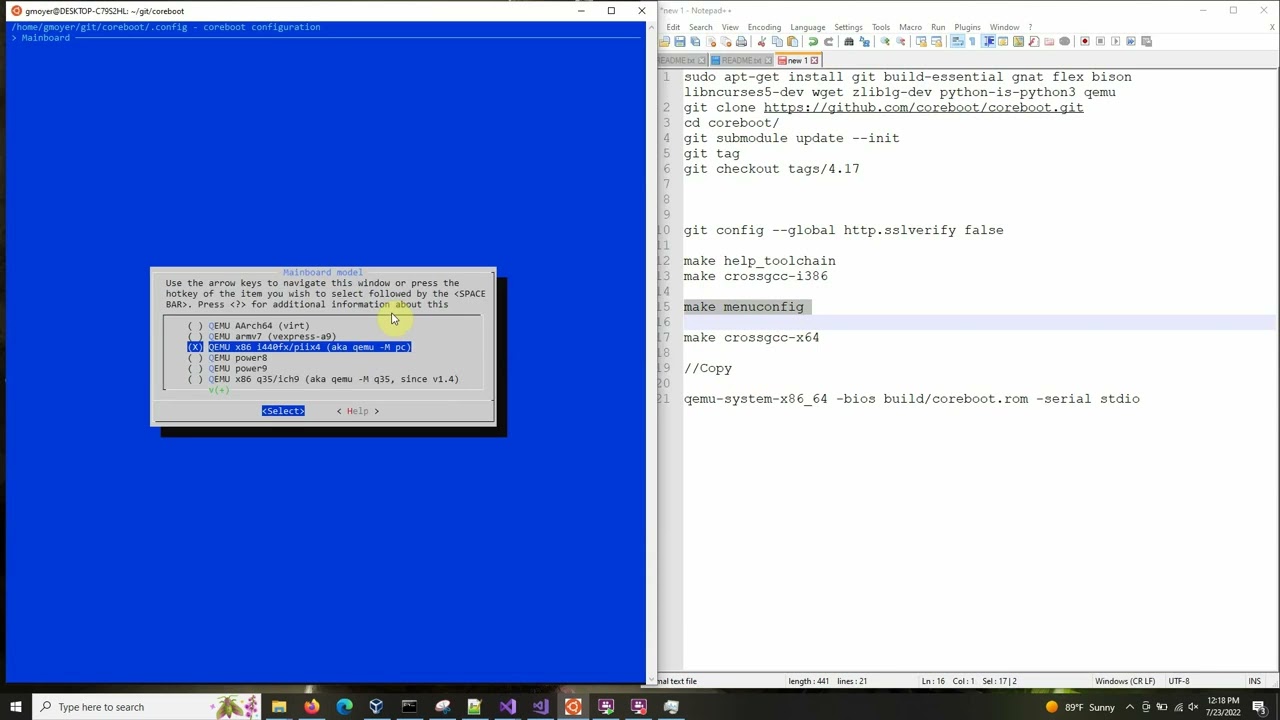Open the Window menu in Notepad++
Screen dimensions: 1280x720
pyautogui.click(x=1004, y=27)
